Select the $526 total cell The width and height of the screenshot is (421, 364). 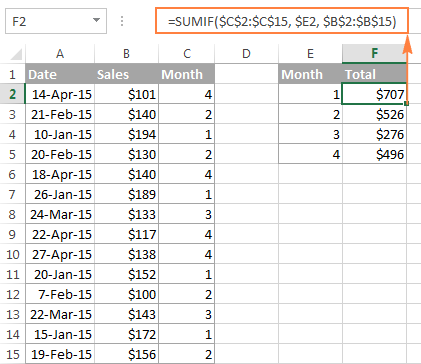pos(374,114)
